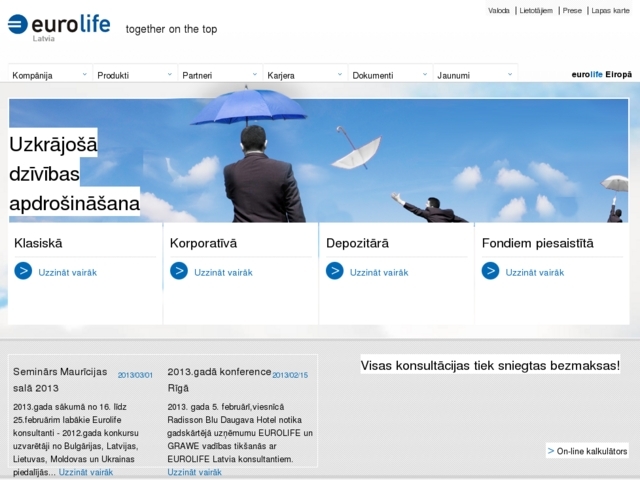Click Uzzināt vairāk under Klasiskā
The width and height of the screenshot is (640, 480).
point(67,272)
